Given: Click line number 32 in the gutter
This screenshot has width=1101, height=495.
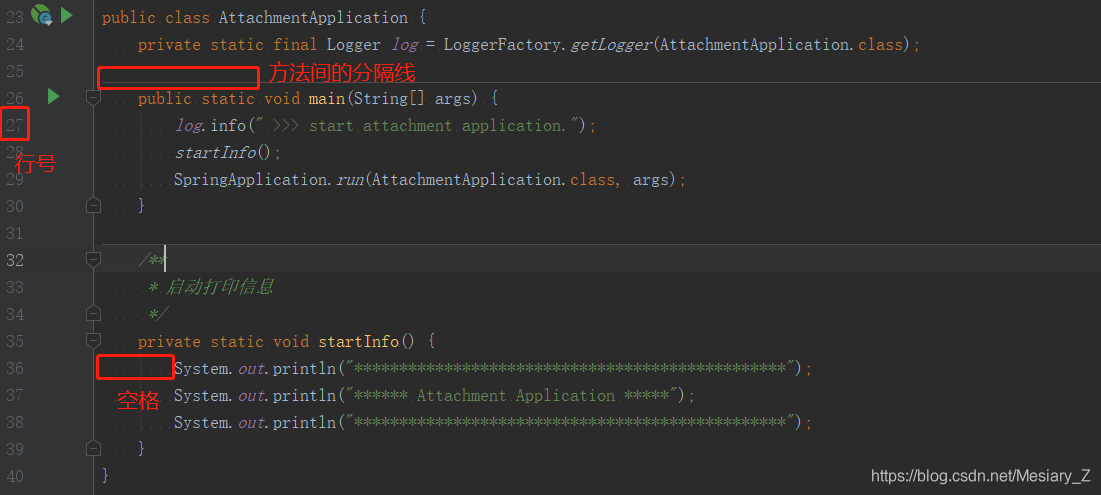Looking at the screenshot, I should coord(15,260).
